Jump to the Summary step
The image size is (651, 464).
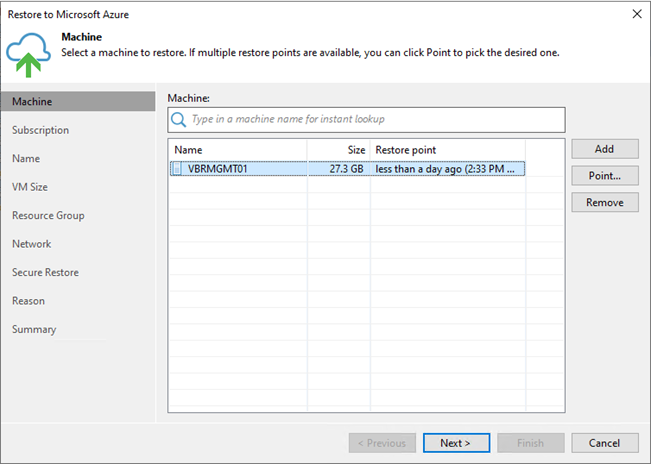(34, 330)
